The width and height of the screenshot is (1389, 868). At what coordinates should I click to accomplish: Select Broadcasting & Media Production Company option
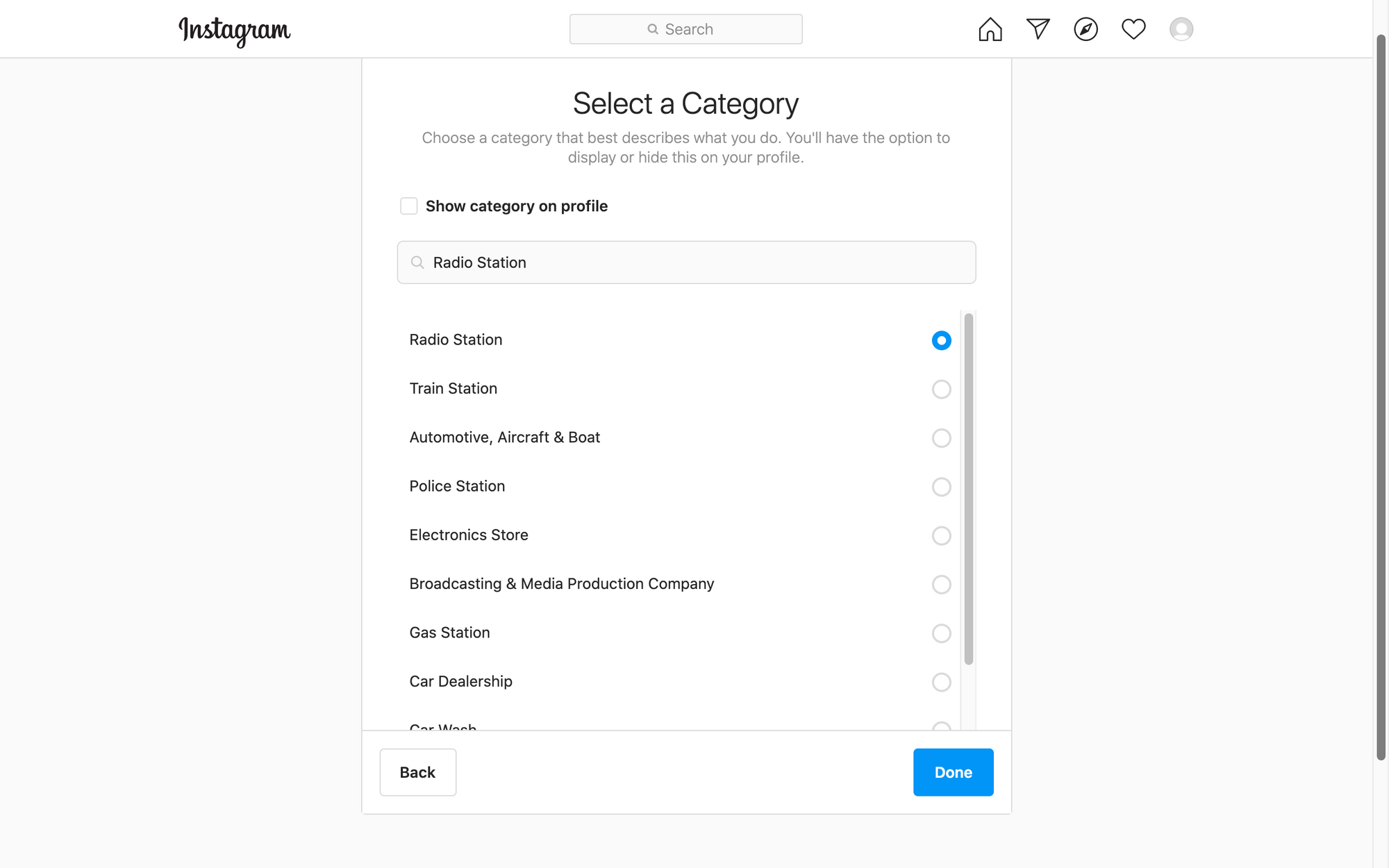940,584
